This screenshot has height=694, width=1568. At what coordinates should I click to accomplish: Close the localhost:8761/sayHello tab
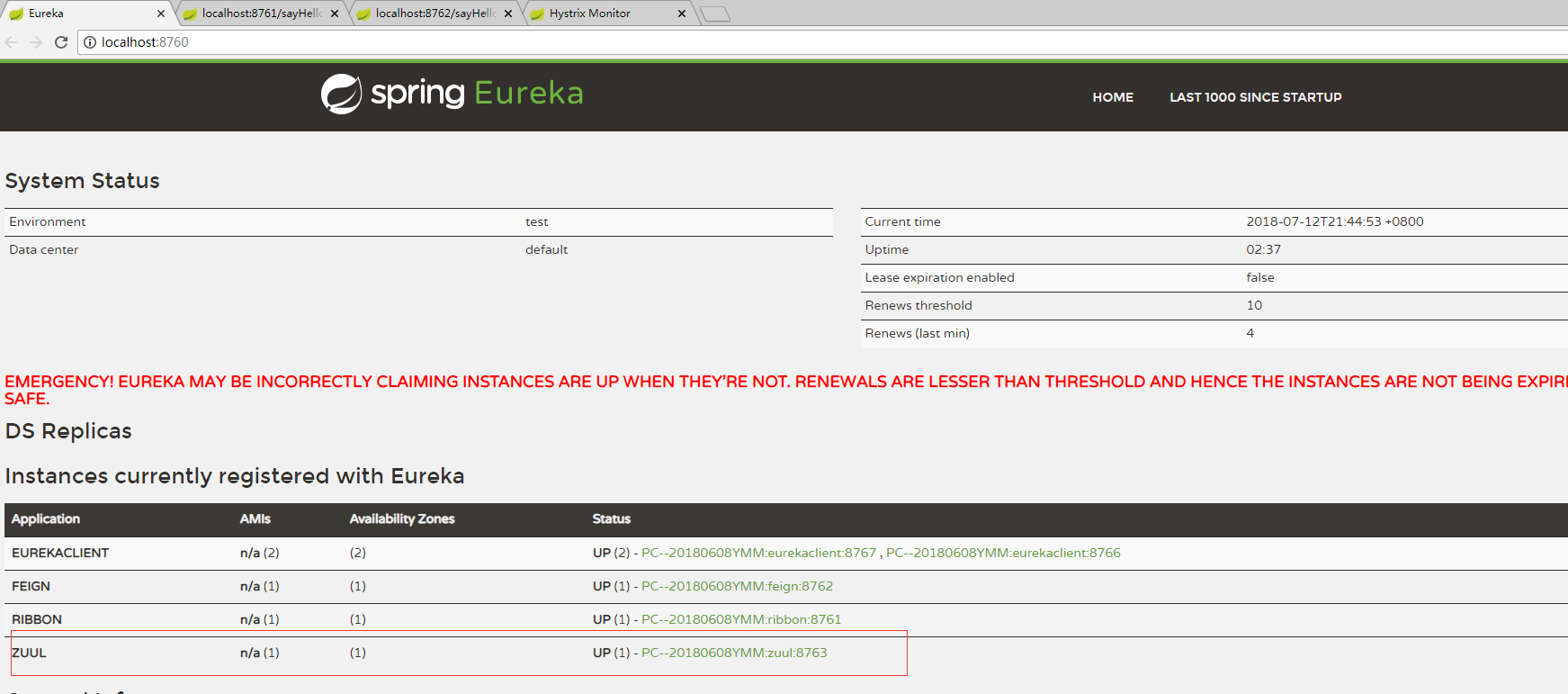click(x=335, y=14)
